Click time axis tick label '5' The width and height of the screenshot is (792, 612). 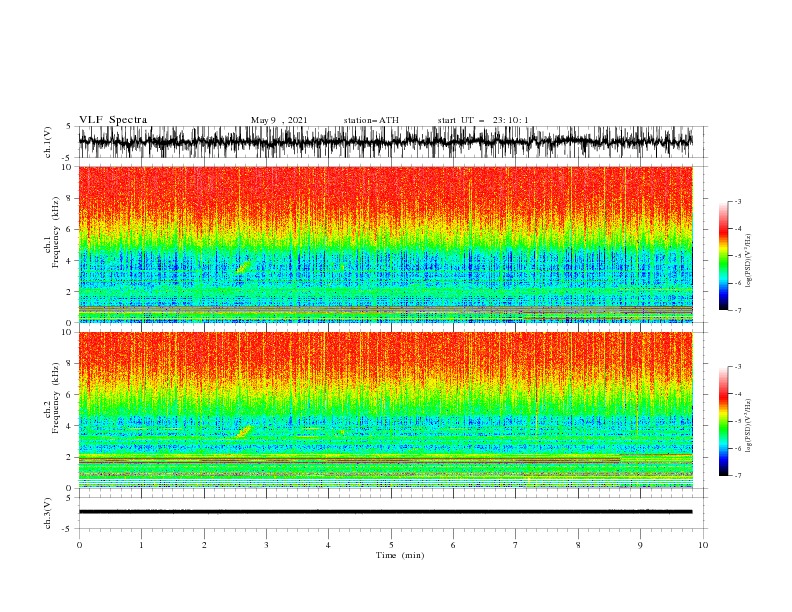click(x=391, y=545)
